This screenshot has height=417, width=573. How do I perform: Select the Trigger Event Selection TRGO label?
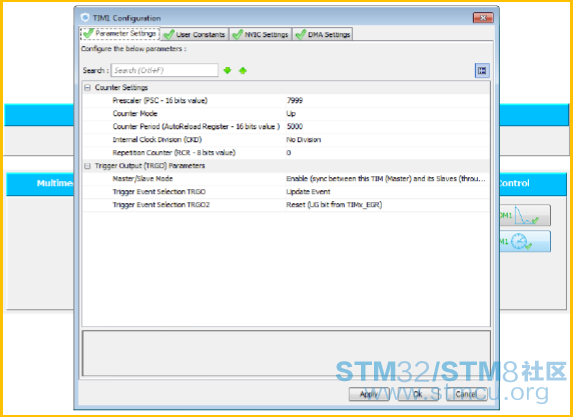(159, 192)
